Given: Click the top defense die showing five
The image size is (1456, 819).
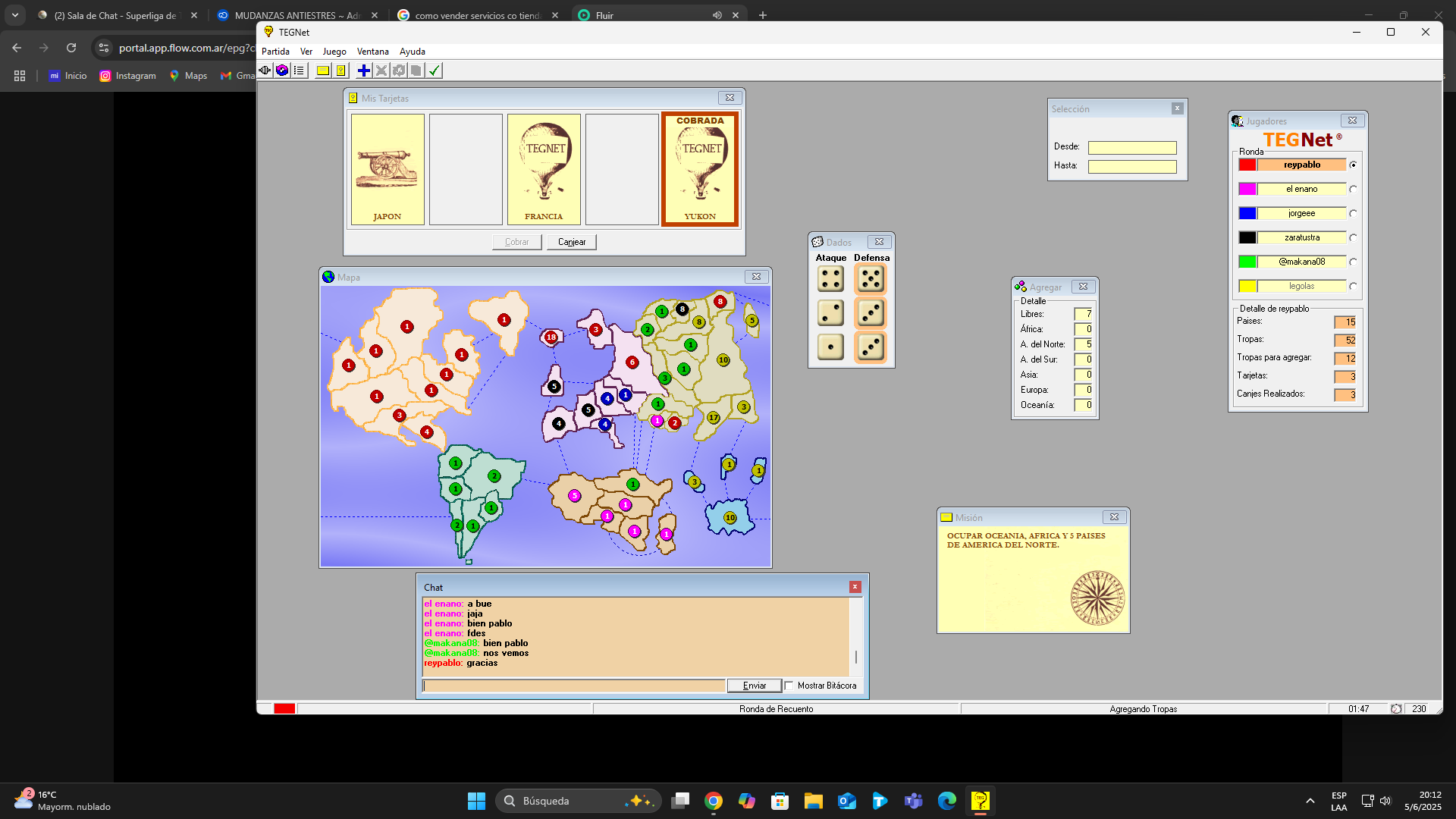Looking at the screenshot, I should click(x=871, y=279).
